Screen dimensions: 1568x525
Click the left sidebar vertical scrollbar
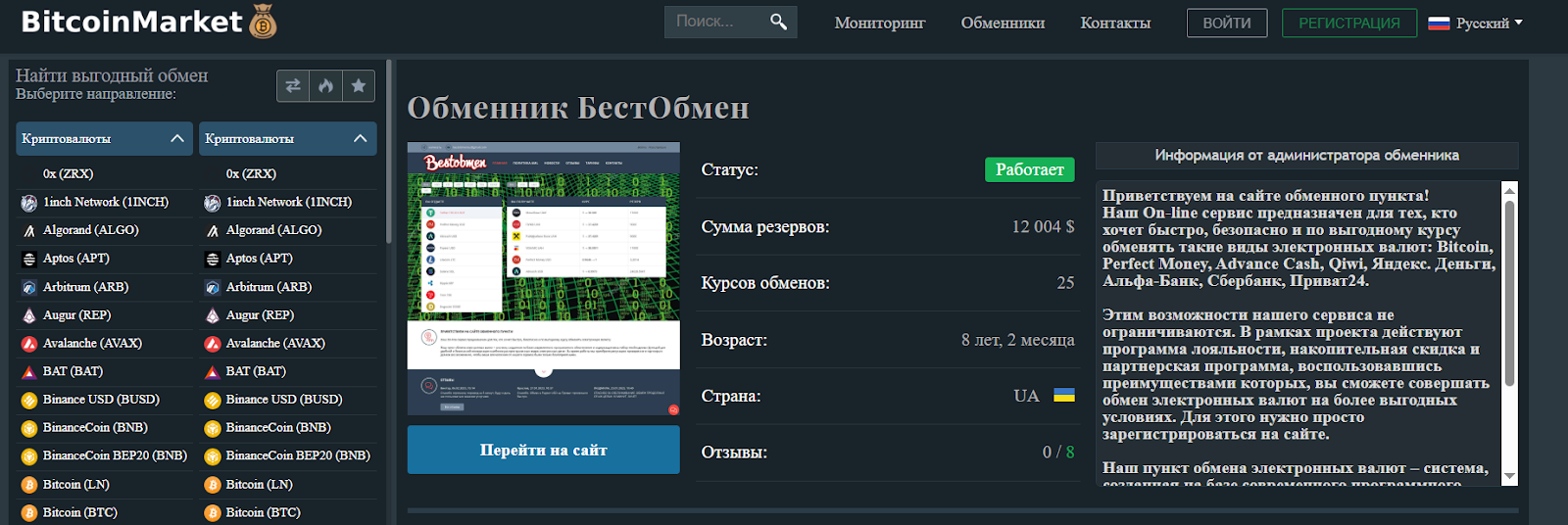pos(388,152)
